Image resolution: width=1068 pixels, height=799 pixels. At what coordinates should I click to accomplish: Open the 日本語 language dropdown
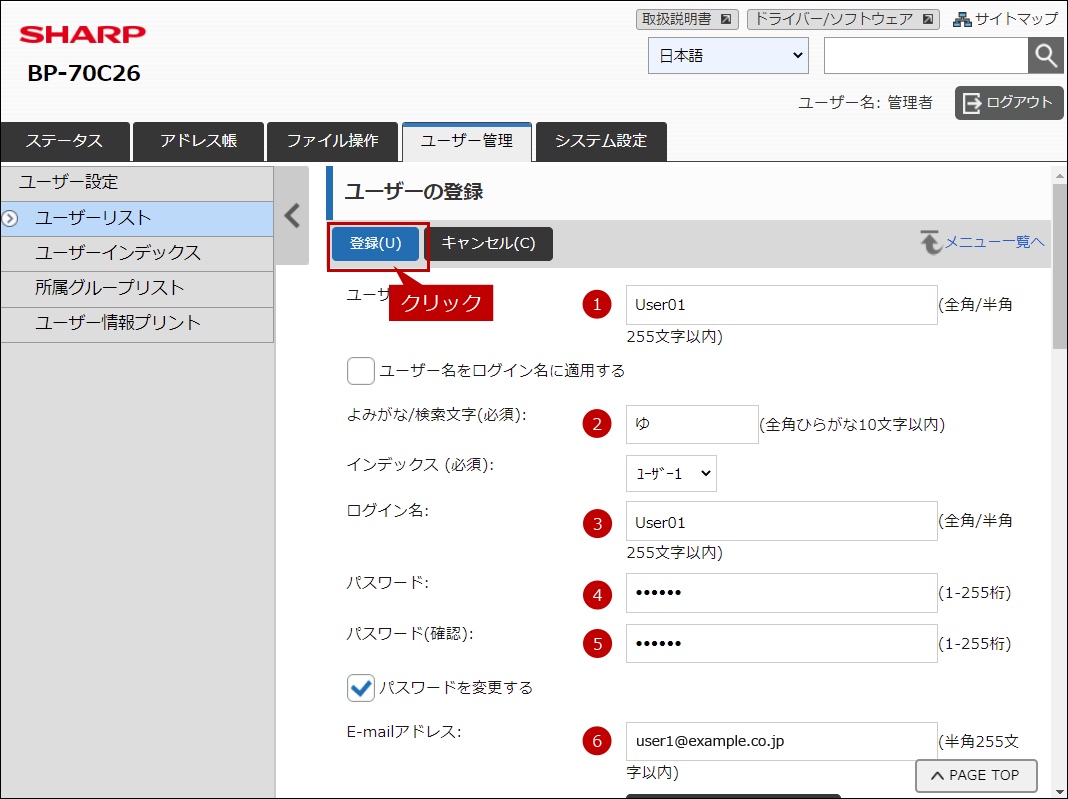point(728,56)
